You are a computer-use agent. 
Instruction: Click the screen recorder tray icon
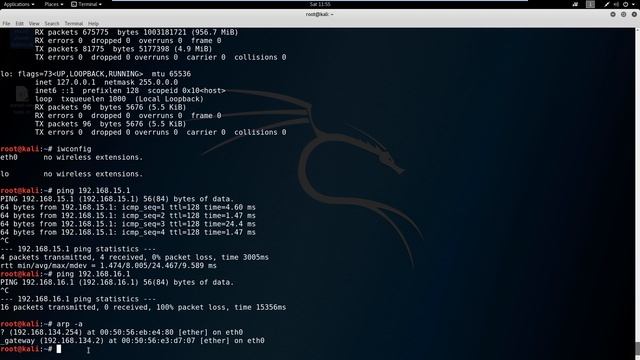point(575,4)
